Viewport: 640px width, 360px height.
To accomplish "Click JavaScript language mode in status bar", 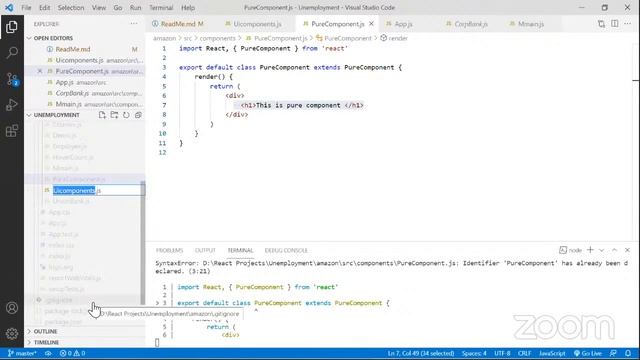I will 552,353.
